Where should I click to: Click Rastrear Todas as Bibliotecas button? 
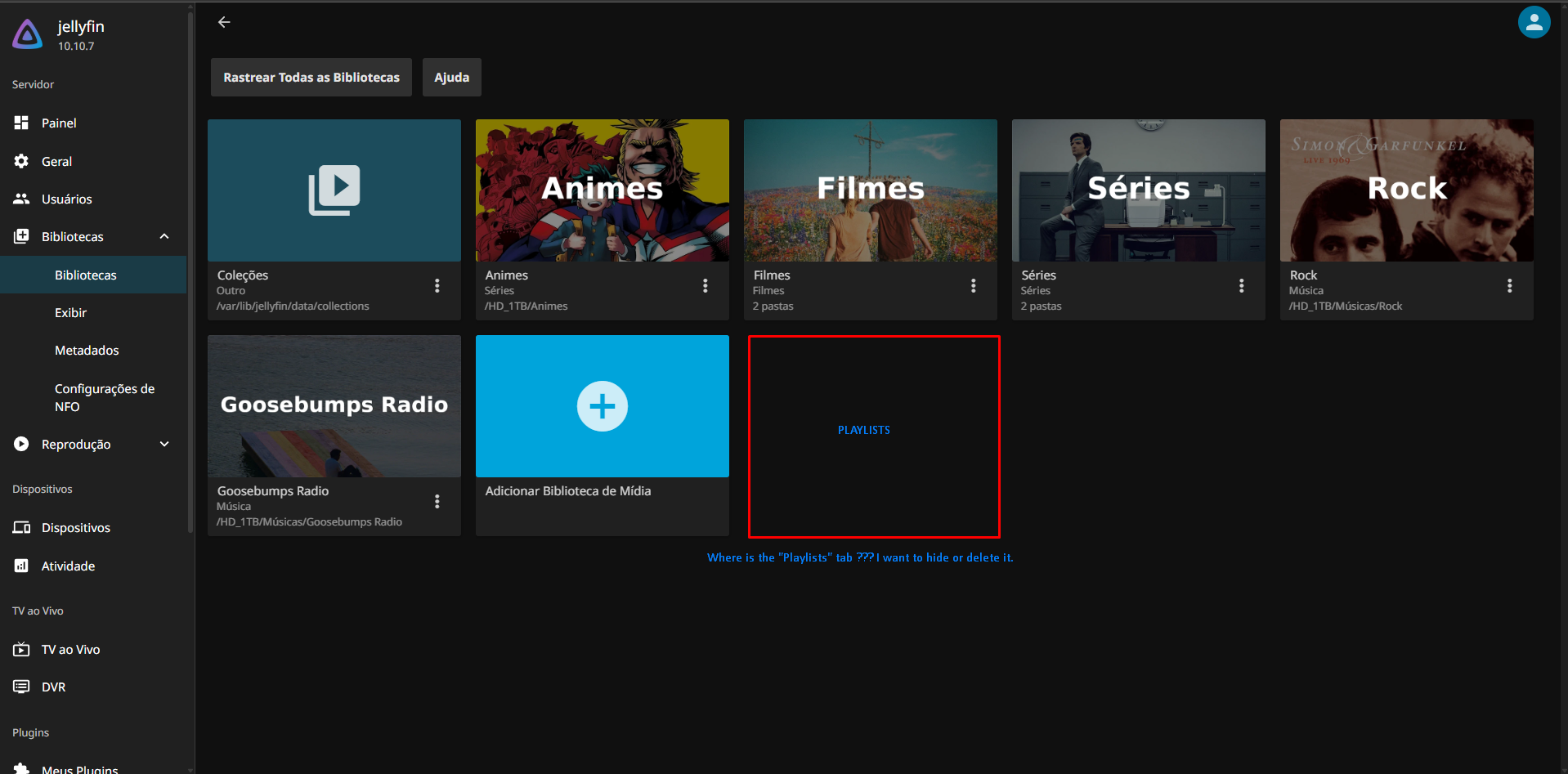click(311, 78)
